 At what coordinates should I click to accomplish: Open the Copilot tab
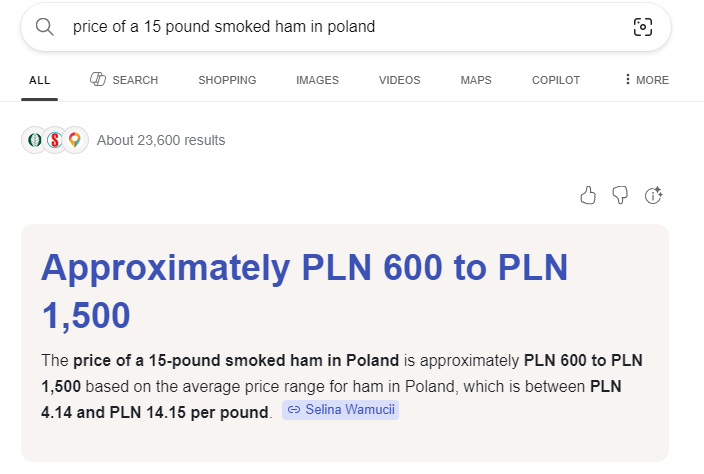(556, 80)
